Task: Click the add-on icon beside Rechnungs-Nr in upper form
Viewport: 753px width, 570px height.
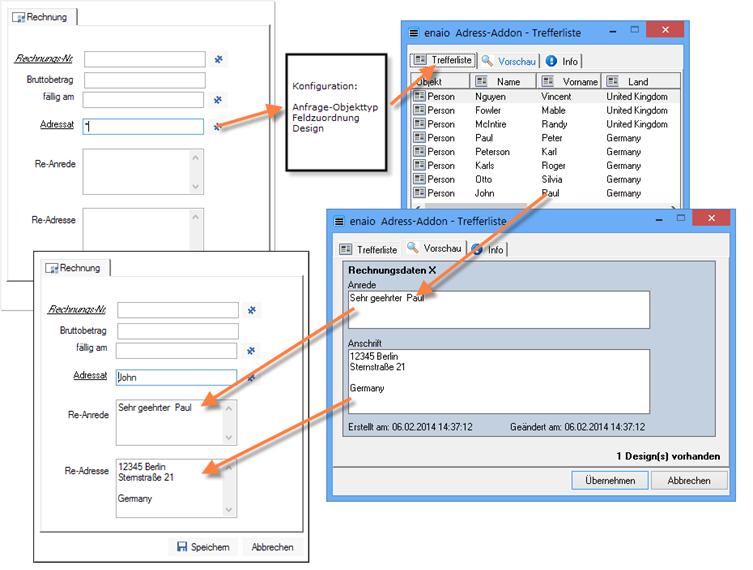Action: click(219, 60)
